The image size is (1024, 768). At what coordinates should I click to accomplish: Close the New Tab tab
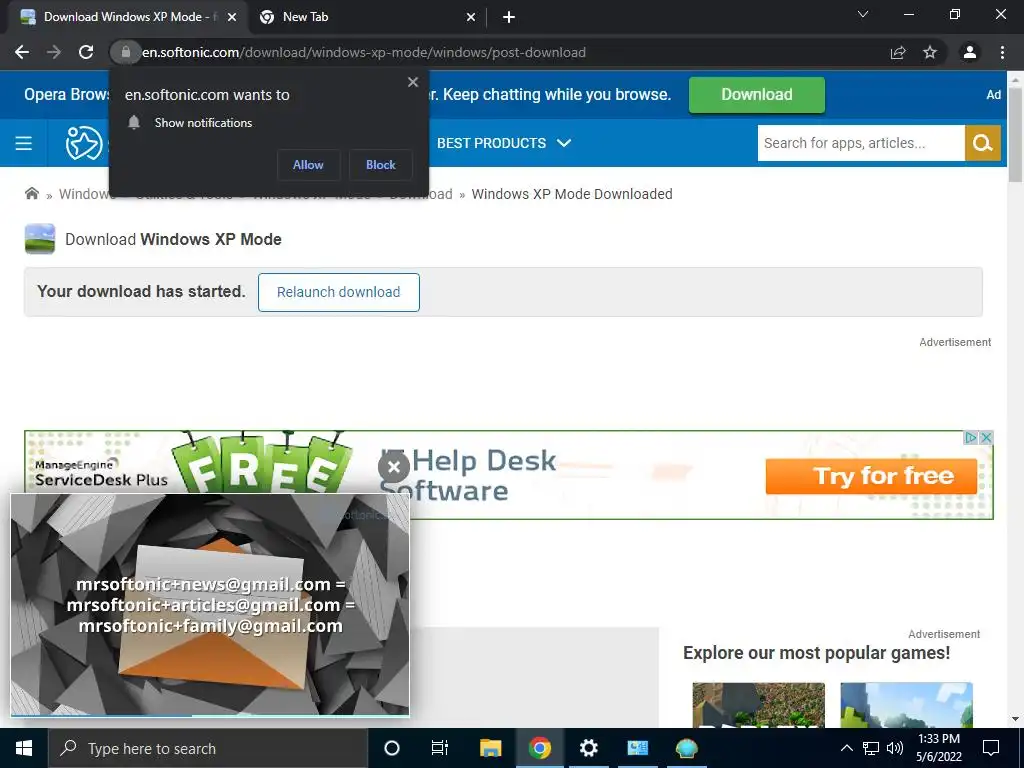[x=471, y=18]
